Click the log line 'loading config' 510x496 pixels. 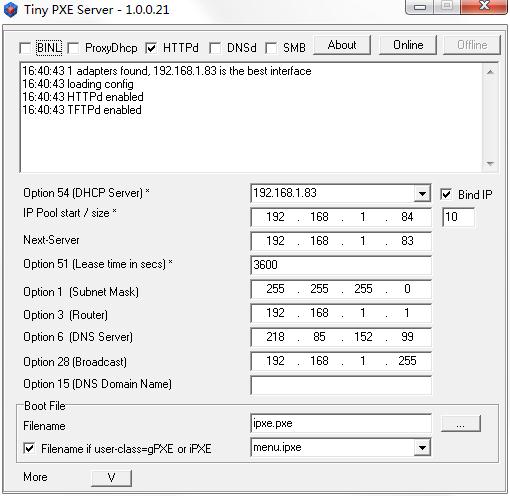[78, 84]
